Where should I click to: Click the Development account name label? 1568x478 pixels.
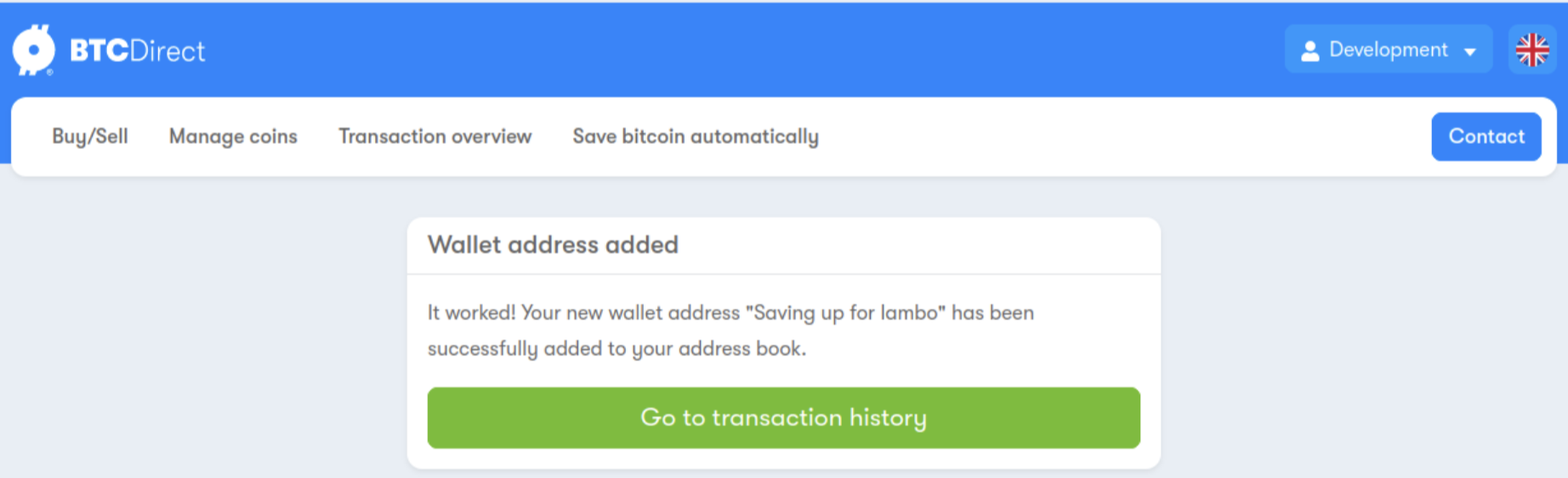[x=1388, y=49]
